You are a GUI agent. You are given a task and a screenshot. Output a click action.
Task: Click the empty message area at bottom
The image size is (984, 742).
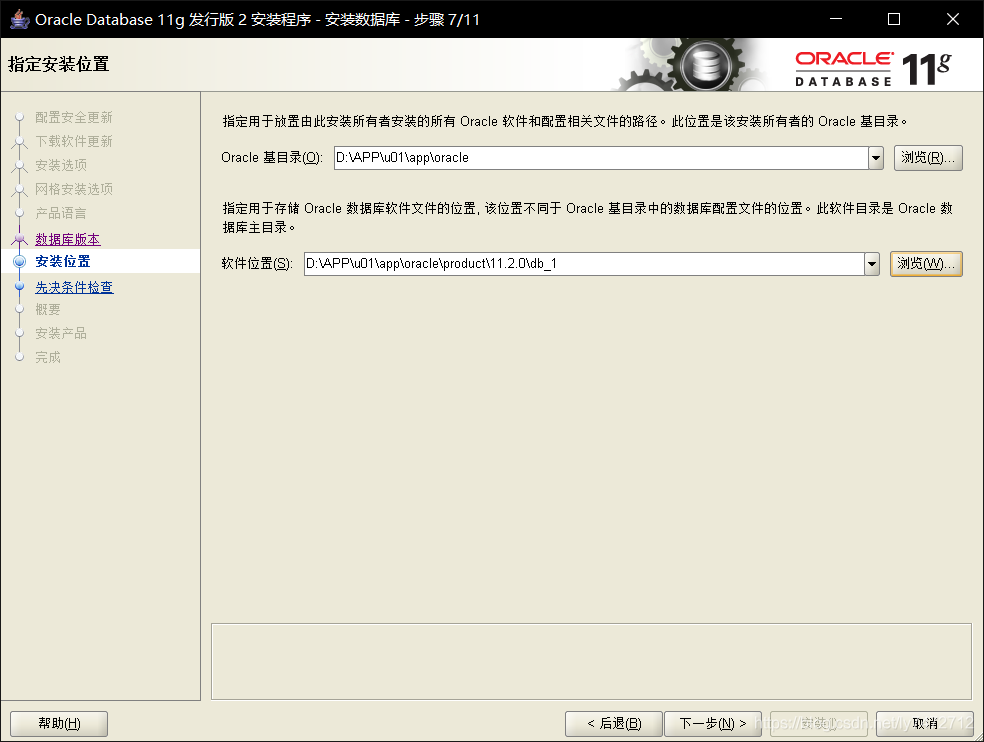[591, 662]
